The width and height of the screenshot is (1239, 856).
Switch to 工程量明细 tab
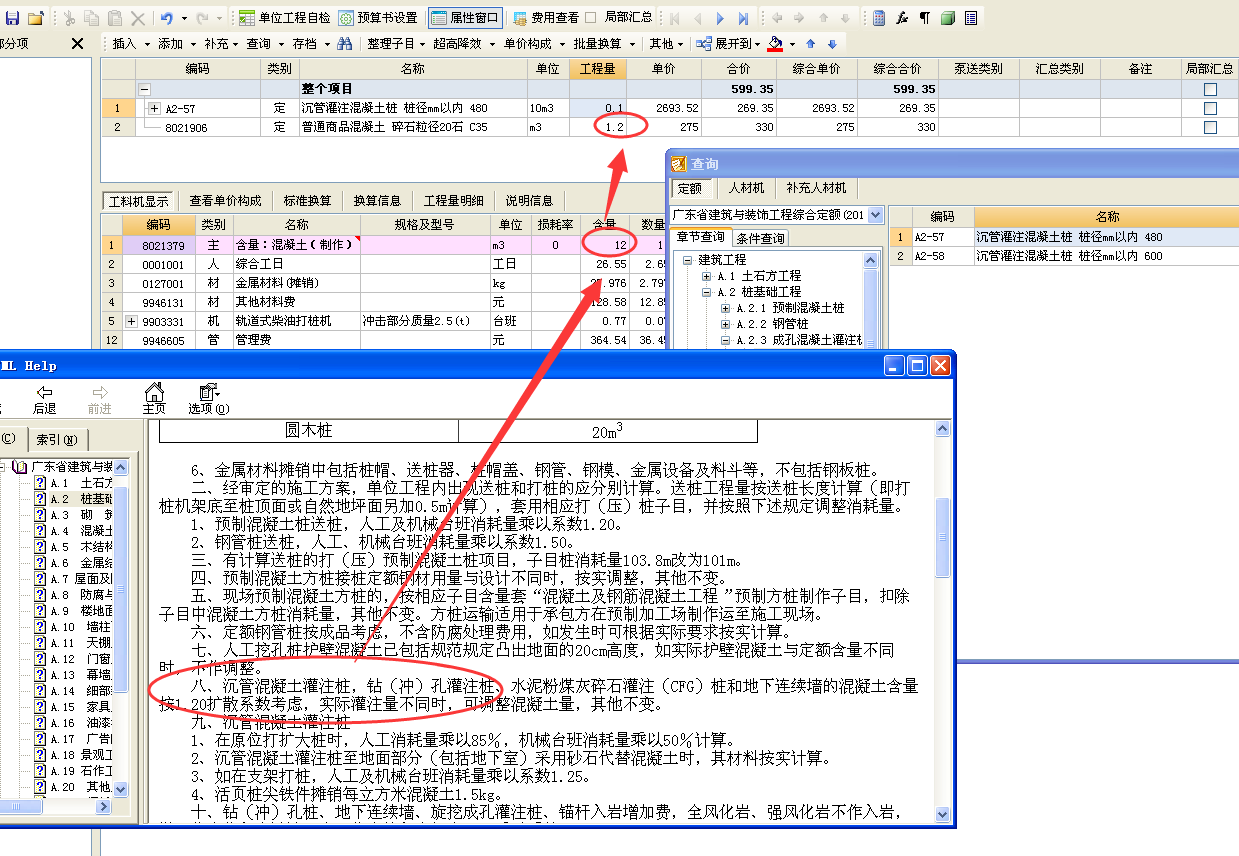(x=454, y=201)
